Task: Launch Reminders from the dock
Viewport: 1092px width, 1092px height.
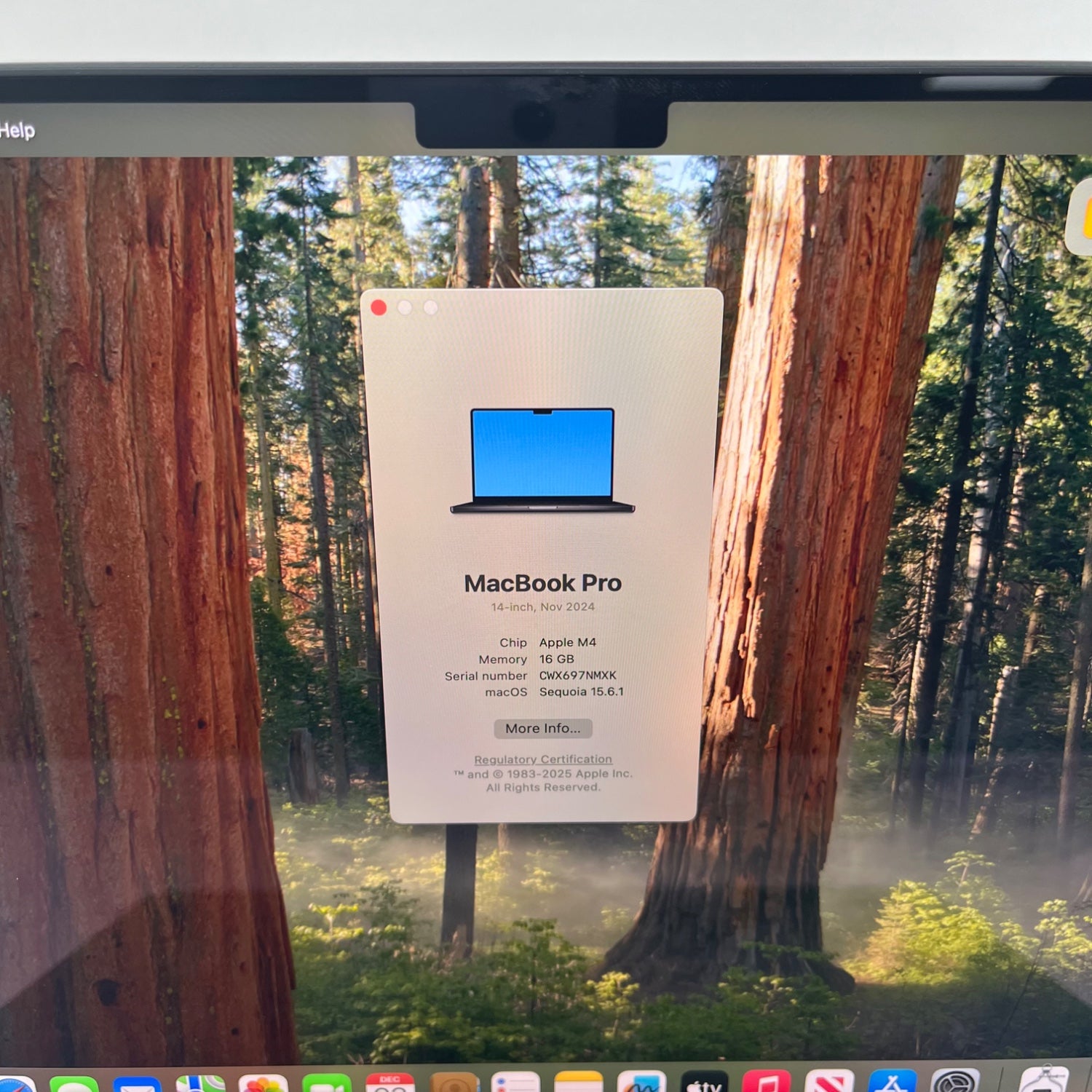Action: click(515, 1083)
